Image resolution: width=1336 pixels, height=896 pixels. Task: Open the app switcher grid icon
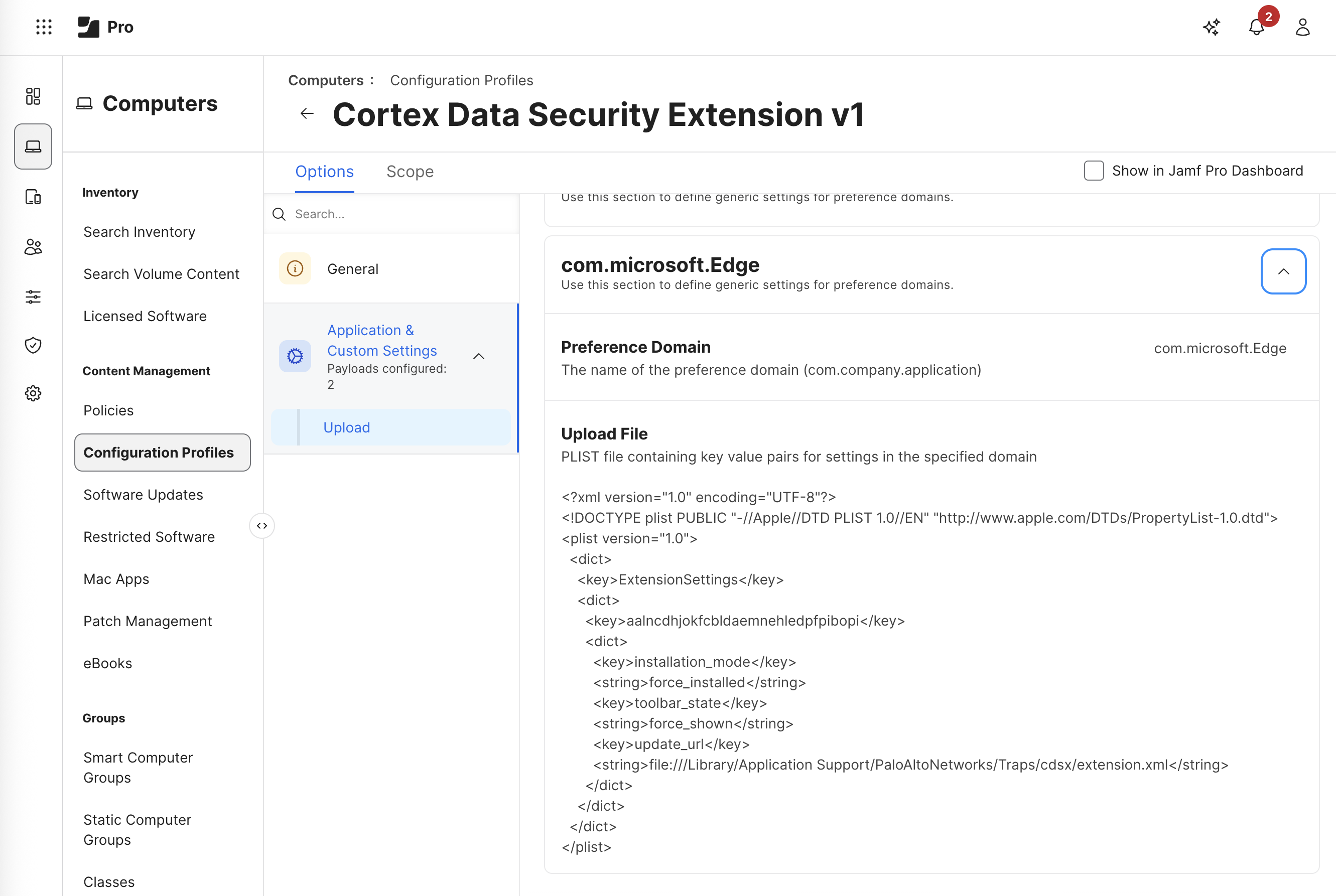pos(44,27)
